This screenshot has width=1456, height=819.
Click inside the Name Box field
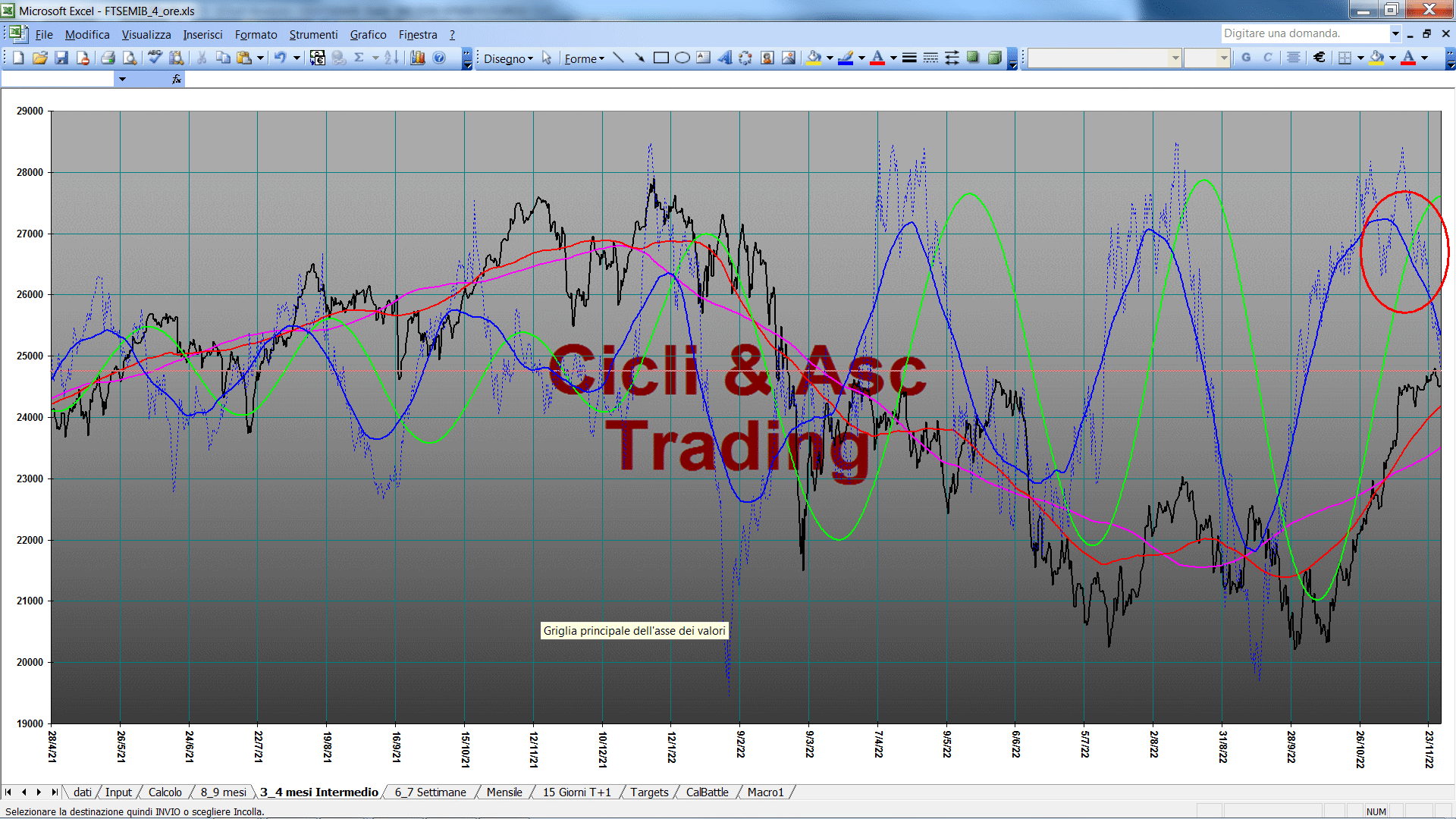58,79
